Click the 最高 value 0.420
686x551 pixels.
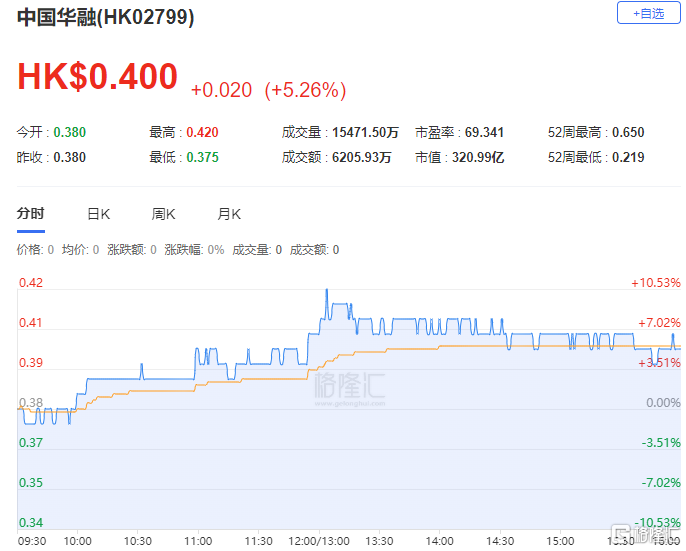point(203,132)
